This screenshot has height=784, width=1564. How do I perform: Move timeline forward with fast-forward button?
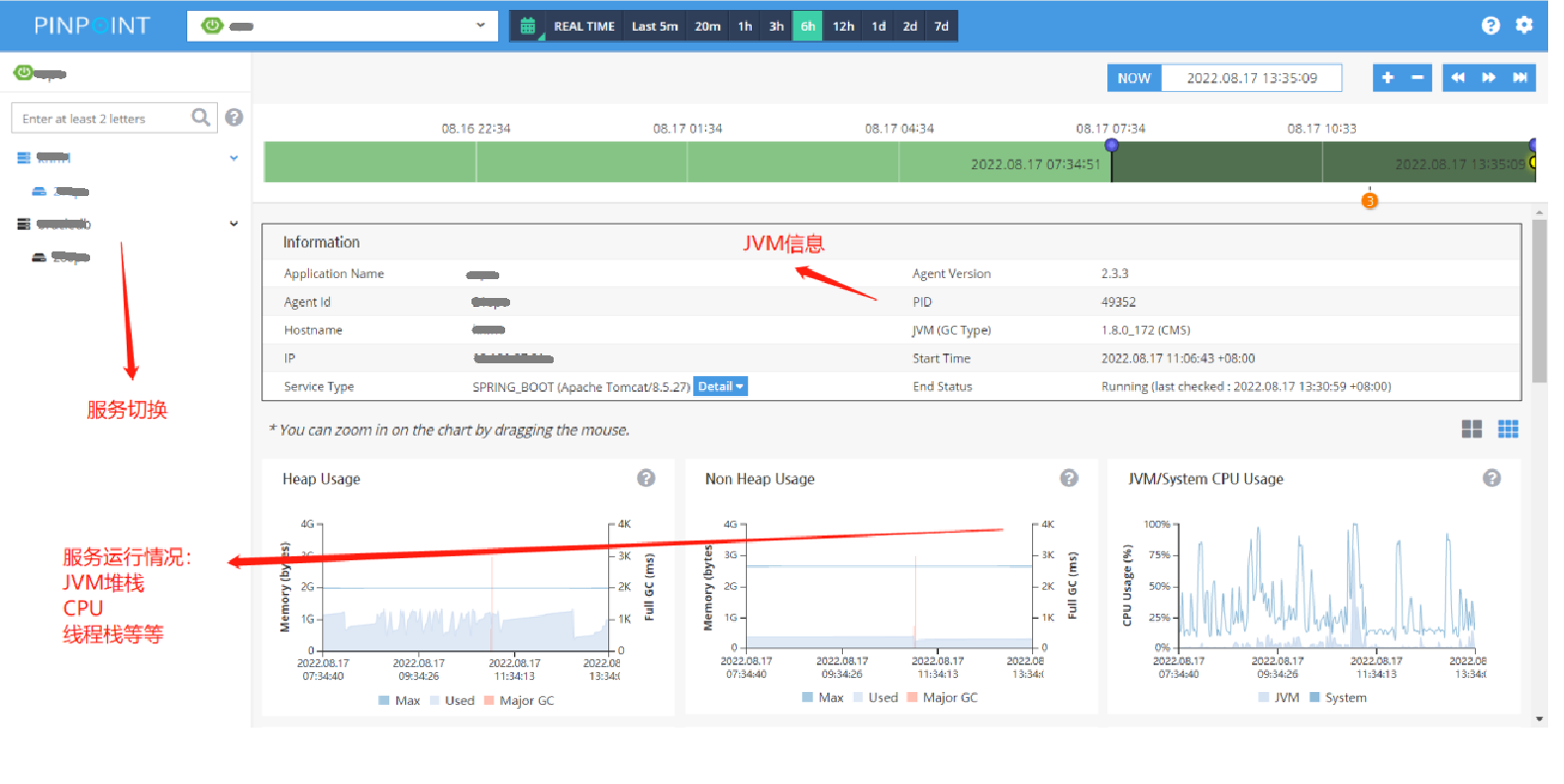coord(1489,78)
